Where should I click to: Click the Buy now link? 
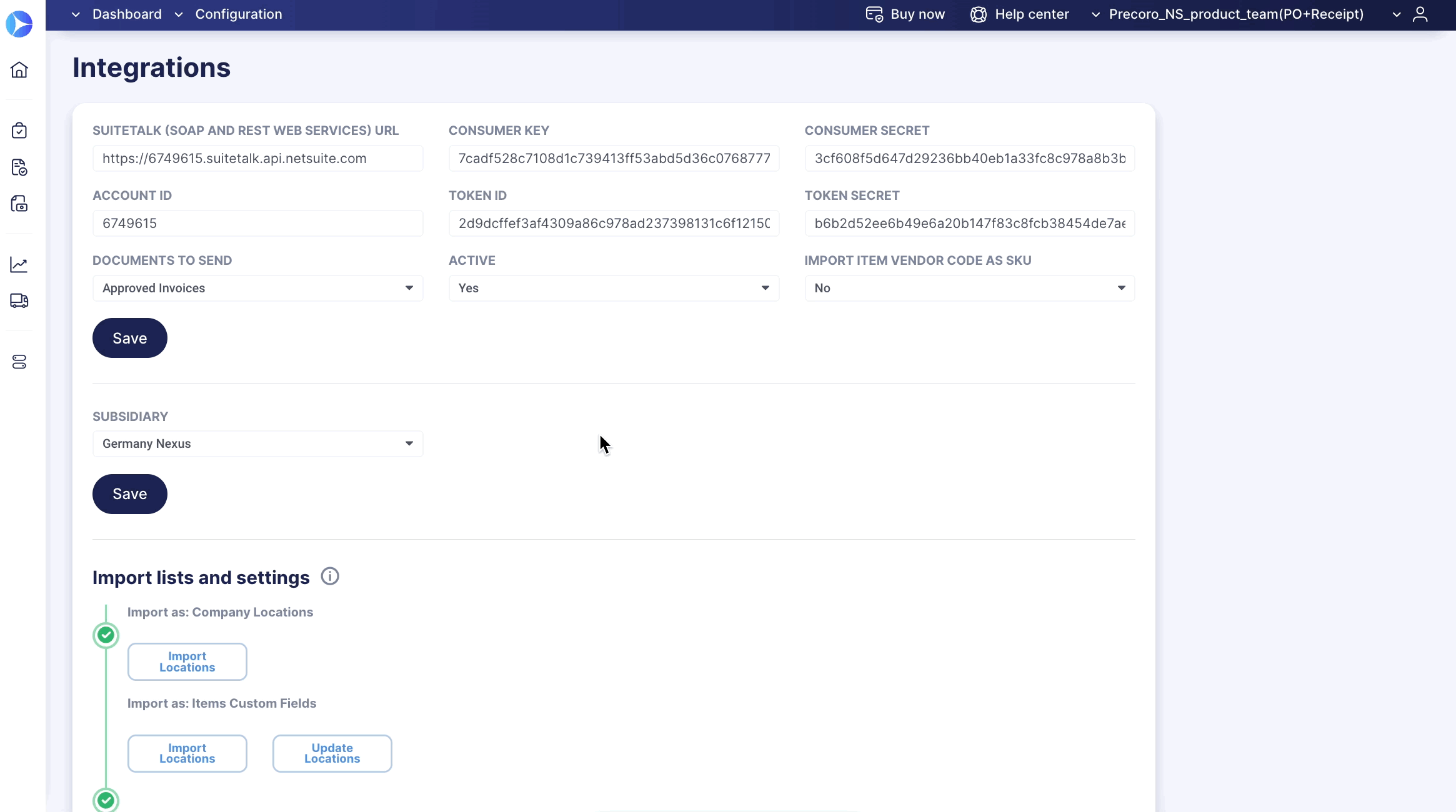(x=917, y=14)
